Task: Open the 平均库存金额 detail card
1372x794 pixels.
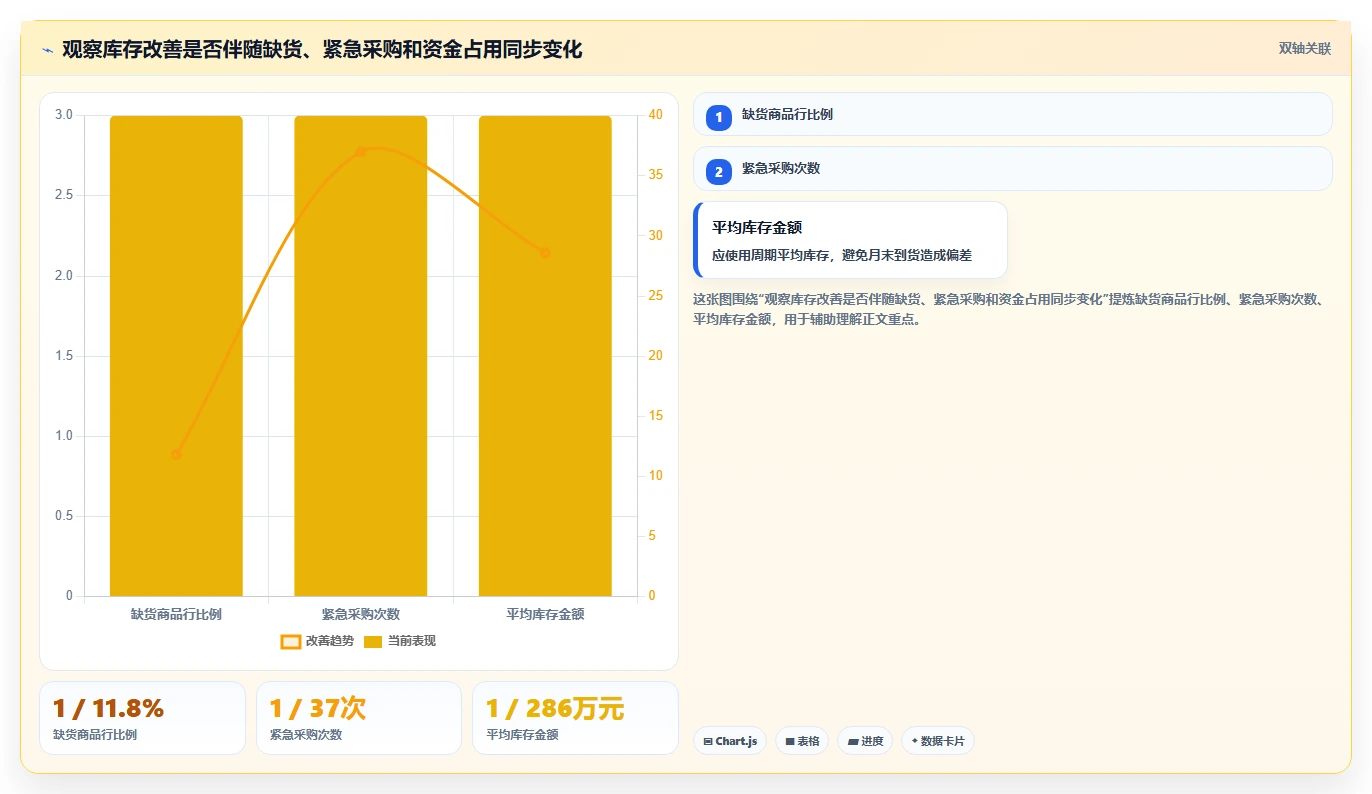Action: pos(850,240)
